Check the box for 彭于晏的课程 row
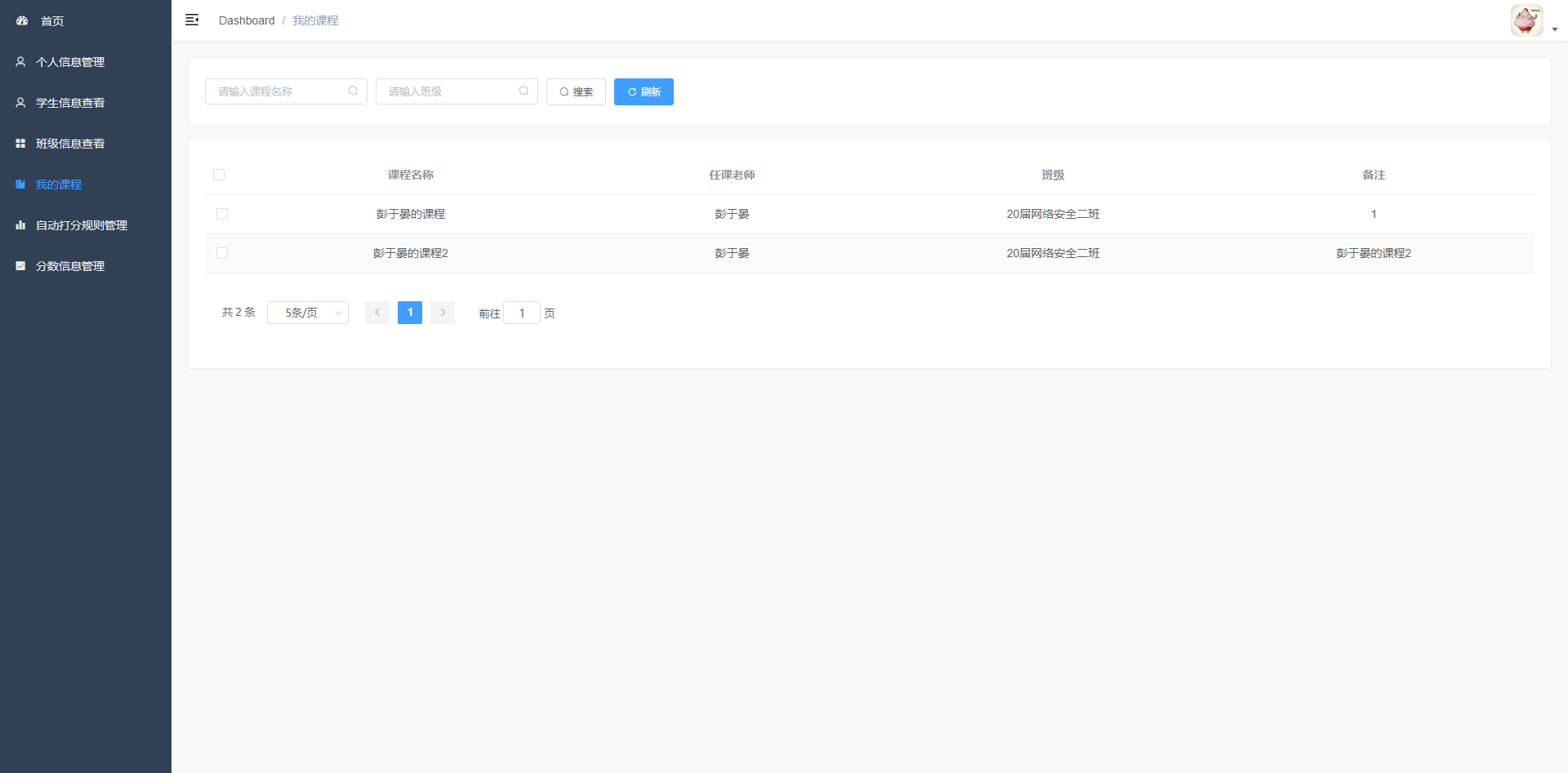 [222, 214]
